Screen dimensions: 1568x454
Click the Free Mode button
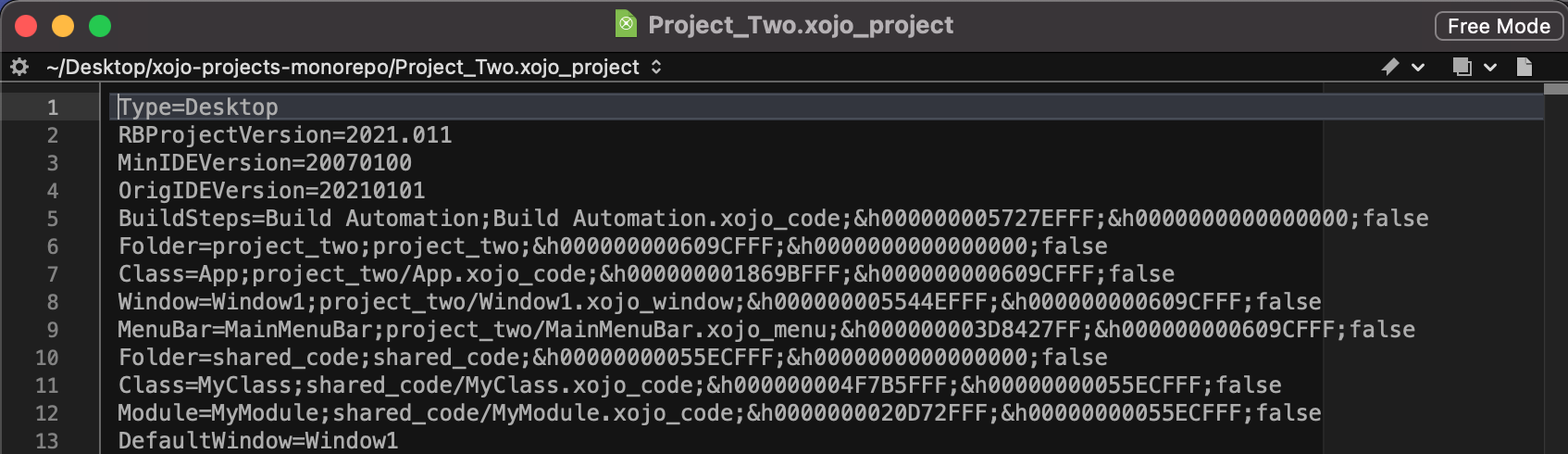[1499, 26]
